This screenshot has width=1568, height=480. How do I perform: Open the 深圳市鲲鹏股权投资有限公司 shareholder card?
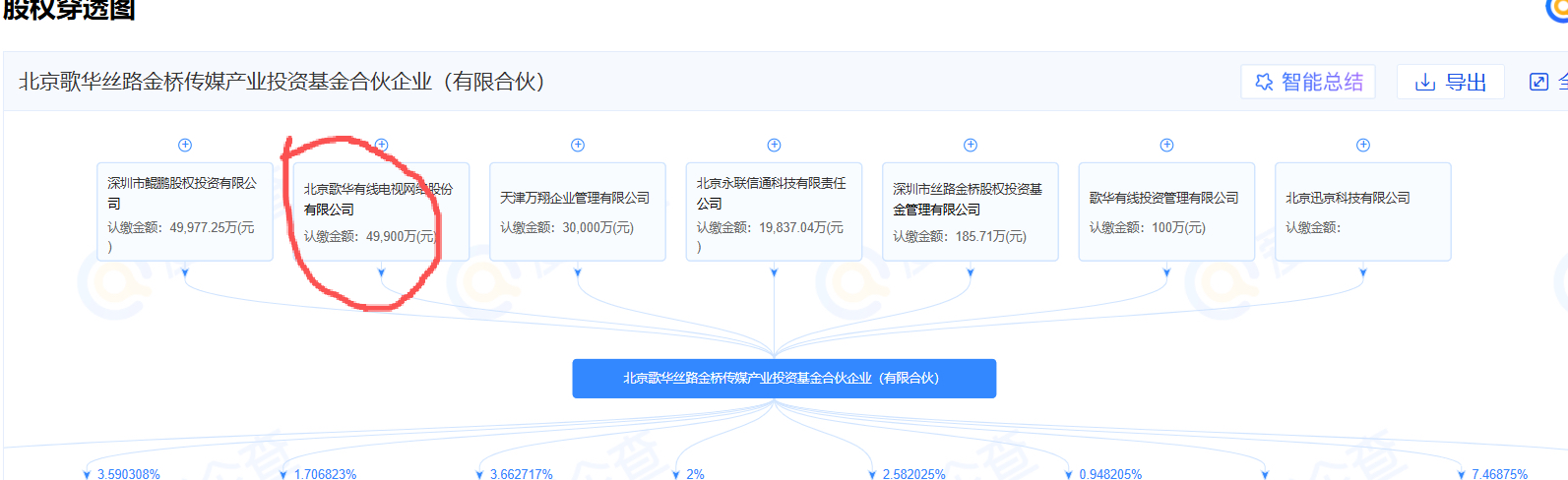click(x=185, y=211)
